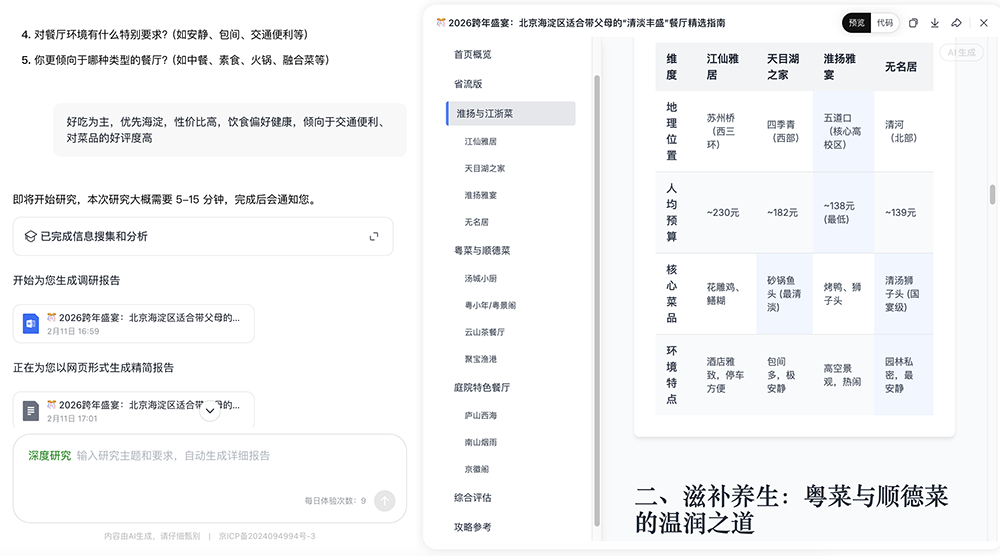Click the 清汤狮子头 (国宴级) dish cell
Screen dimensions: 1000x556
pos(902,294)
